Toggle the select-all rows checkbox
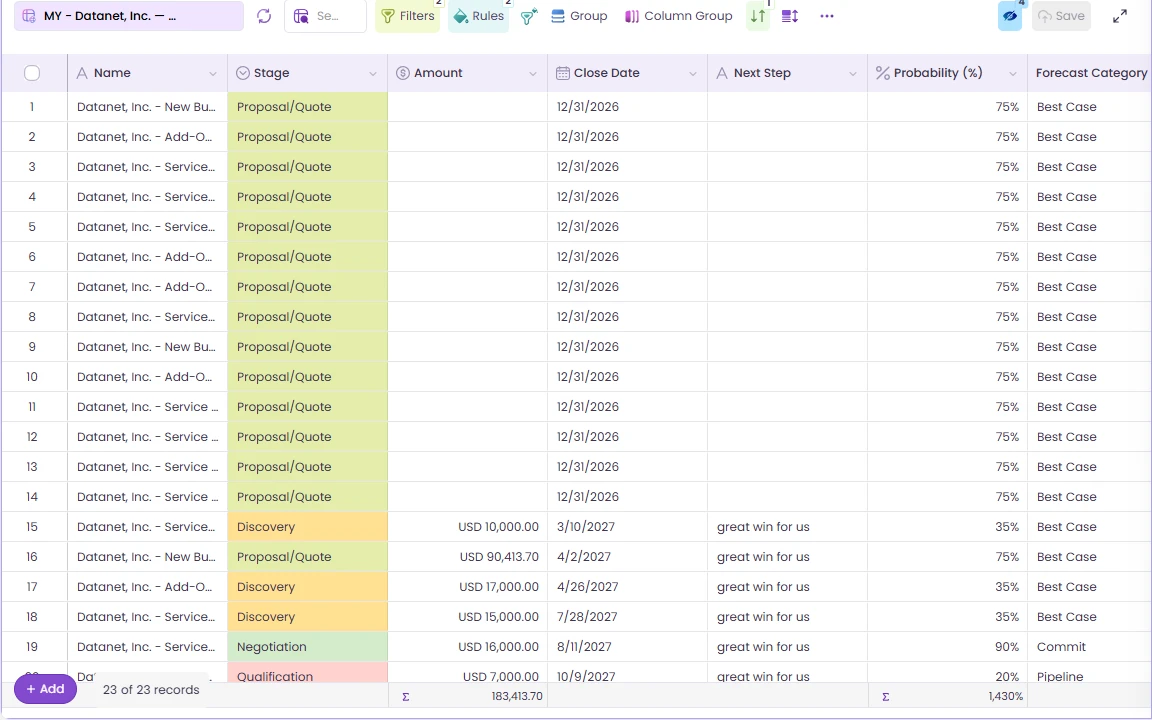Screen dimensions: 1152x720 click(32, 73)
